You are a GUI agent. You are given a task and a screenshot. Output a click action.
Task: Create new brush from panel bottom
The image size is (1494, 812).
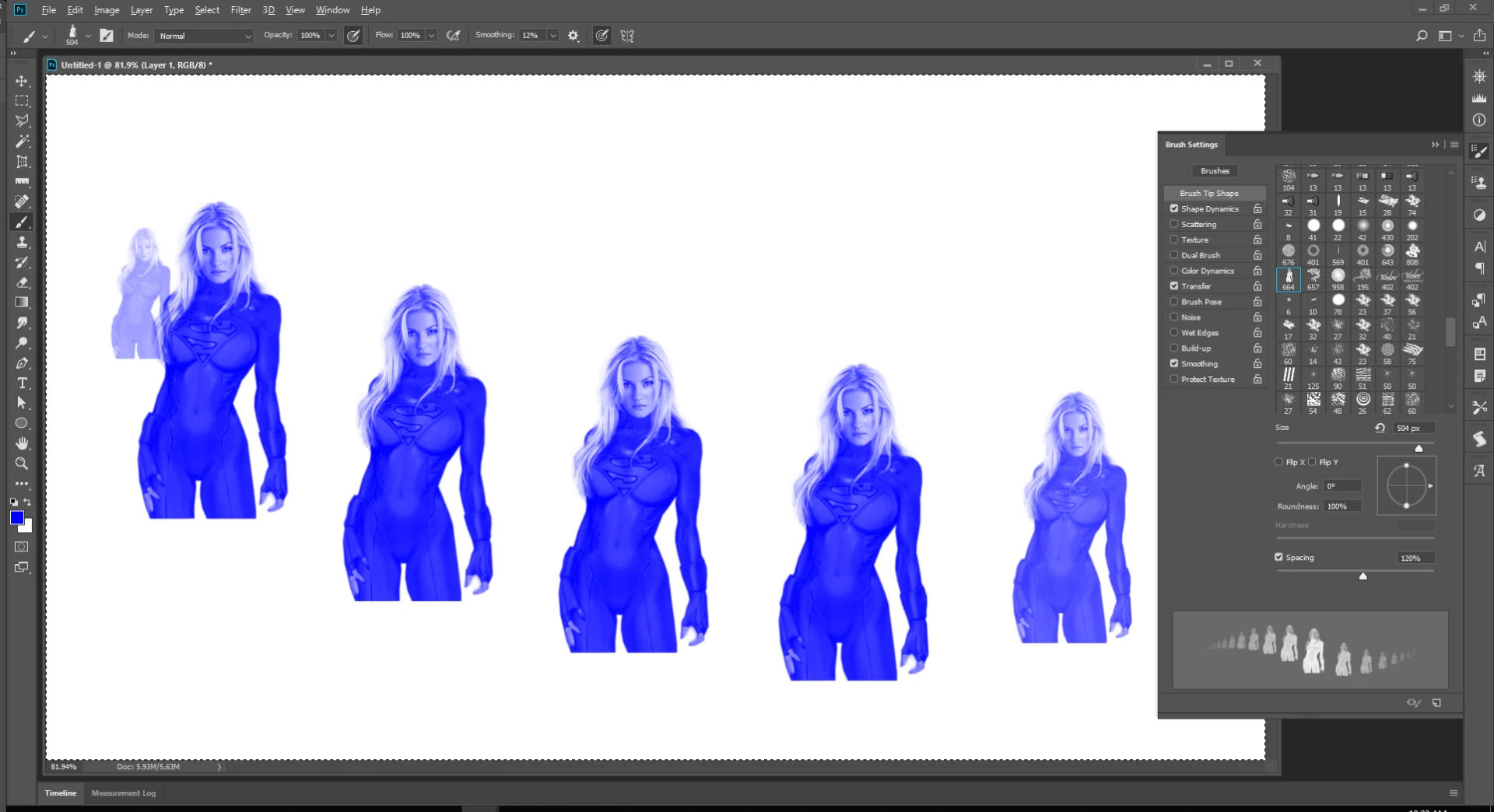(1436, 703)
